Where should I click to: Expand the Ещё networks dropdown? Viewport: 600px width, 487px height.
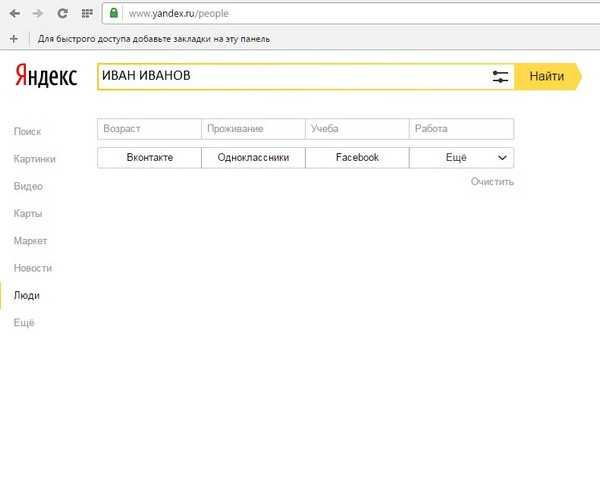[461, 158]
